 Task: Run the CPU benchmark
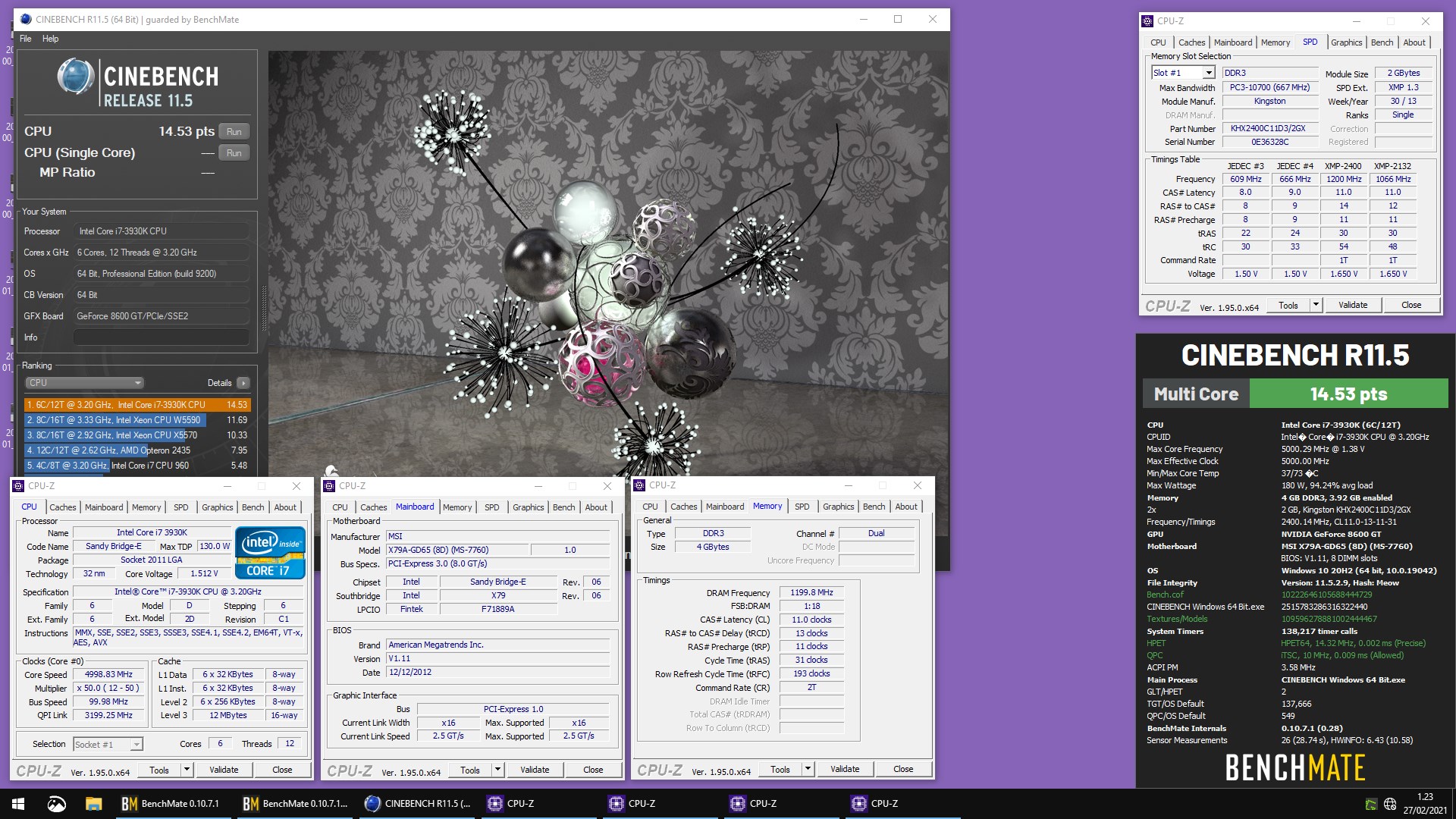point(234,131)
